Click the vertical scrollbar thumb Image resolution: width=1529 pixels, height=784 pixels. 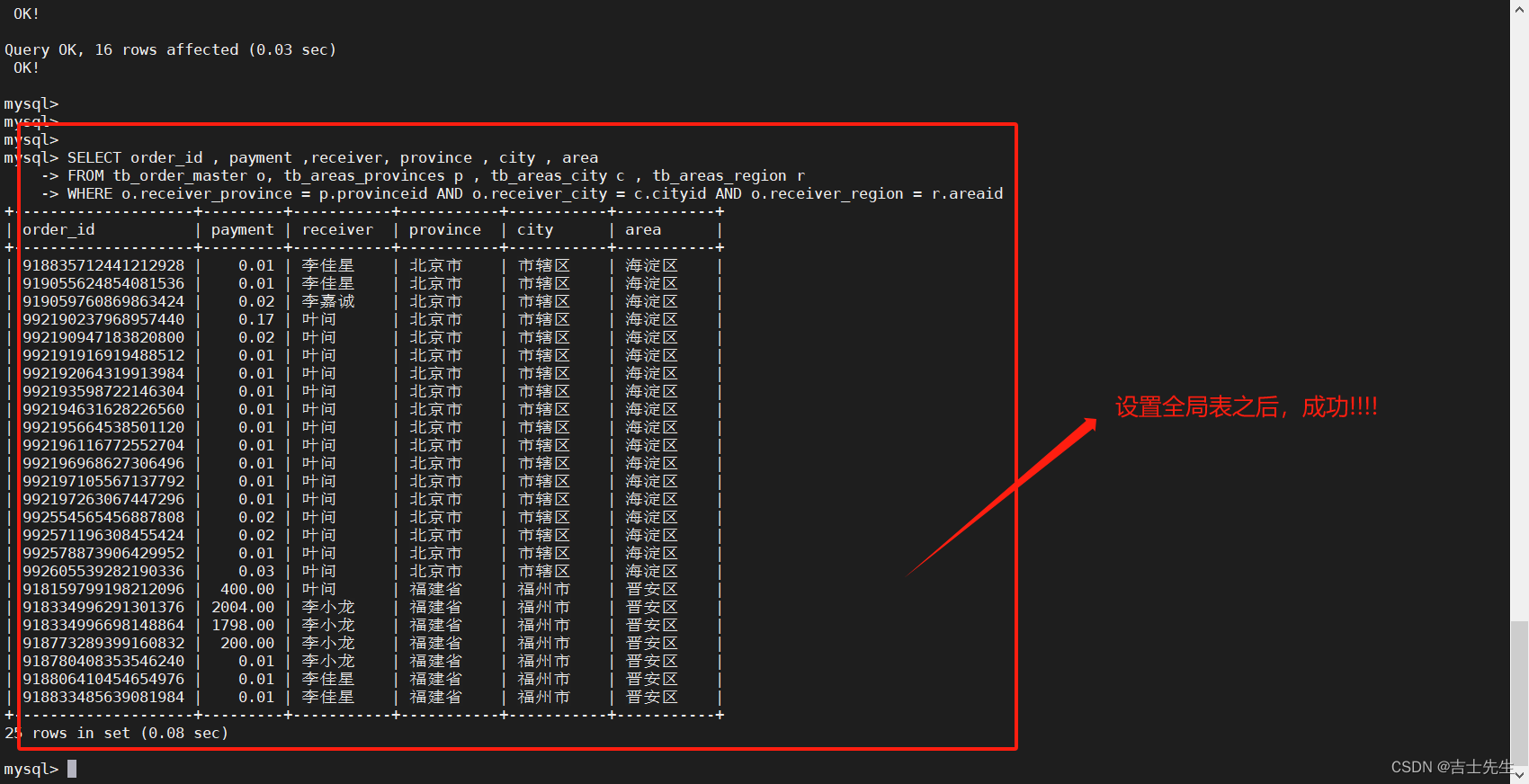pos(1519,692)
